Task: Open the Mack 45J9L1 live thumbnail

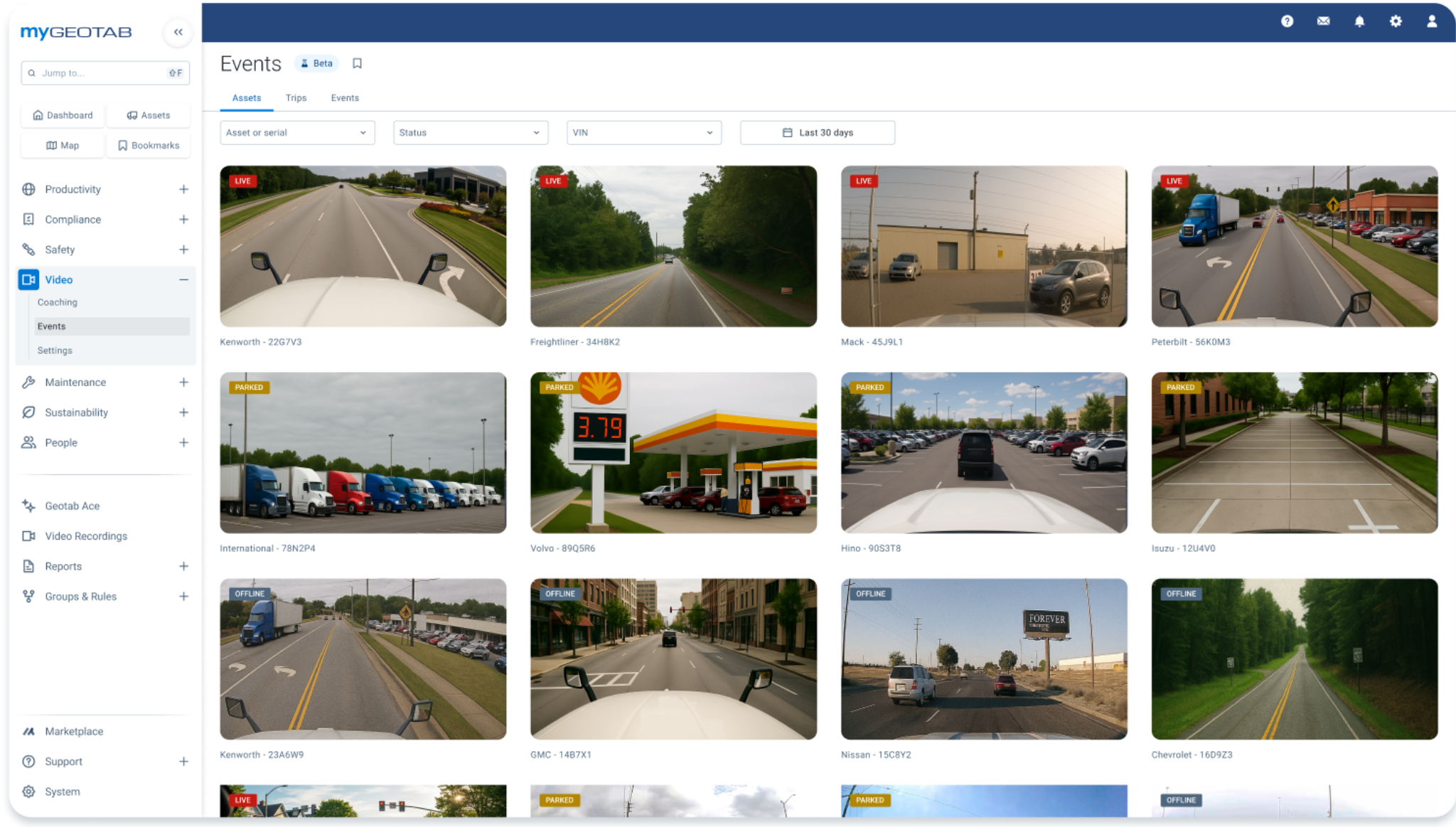Action: (984, 246)
